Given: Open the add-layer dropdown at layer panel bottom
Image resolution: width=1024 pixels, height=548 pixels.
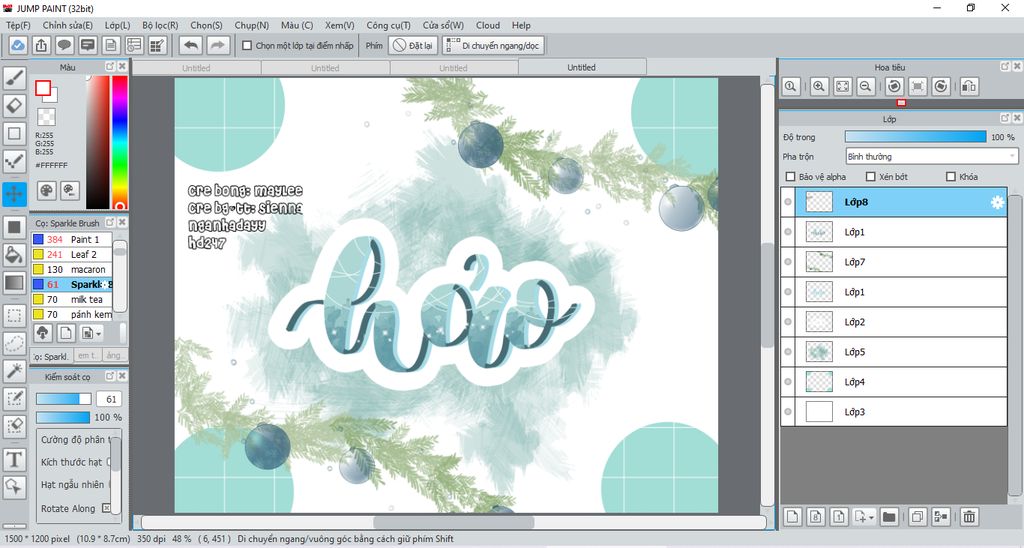Looking at the screenshot, I should (864, 517).
